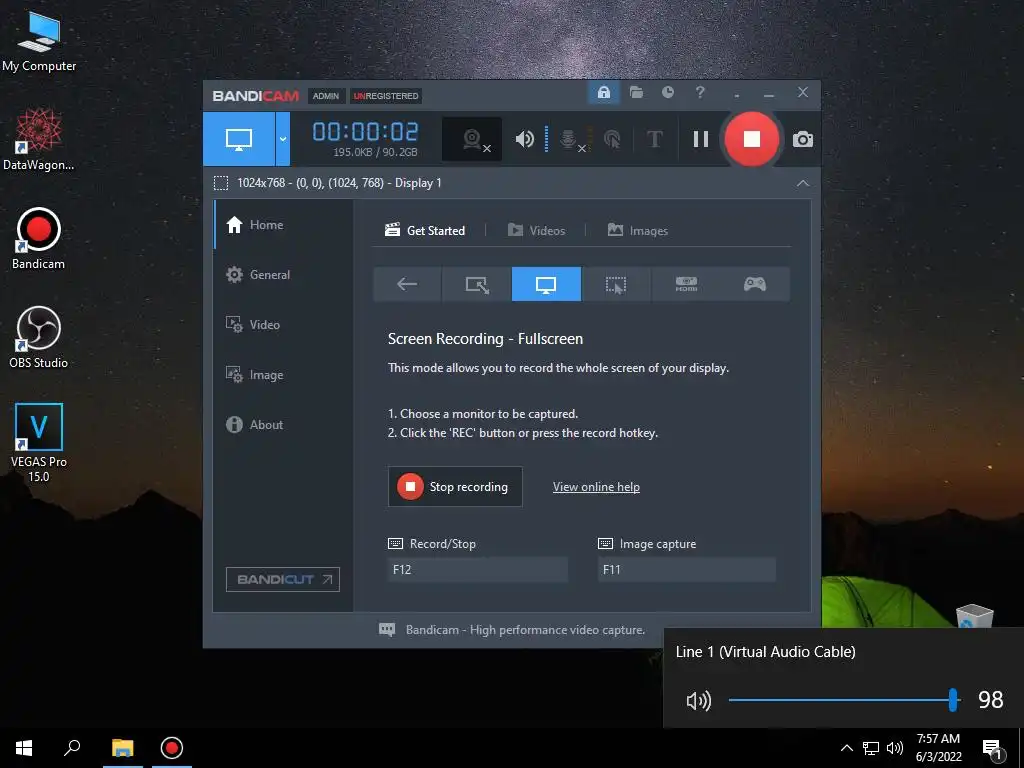
Task: Toggle the text overlay T icon
Action: click(x=654, y=139)
